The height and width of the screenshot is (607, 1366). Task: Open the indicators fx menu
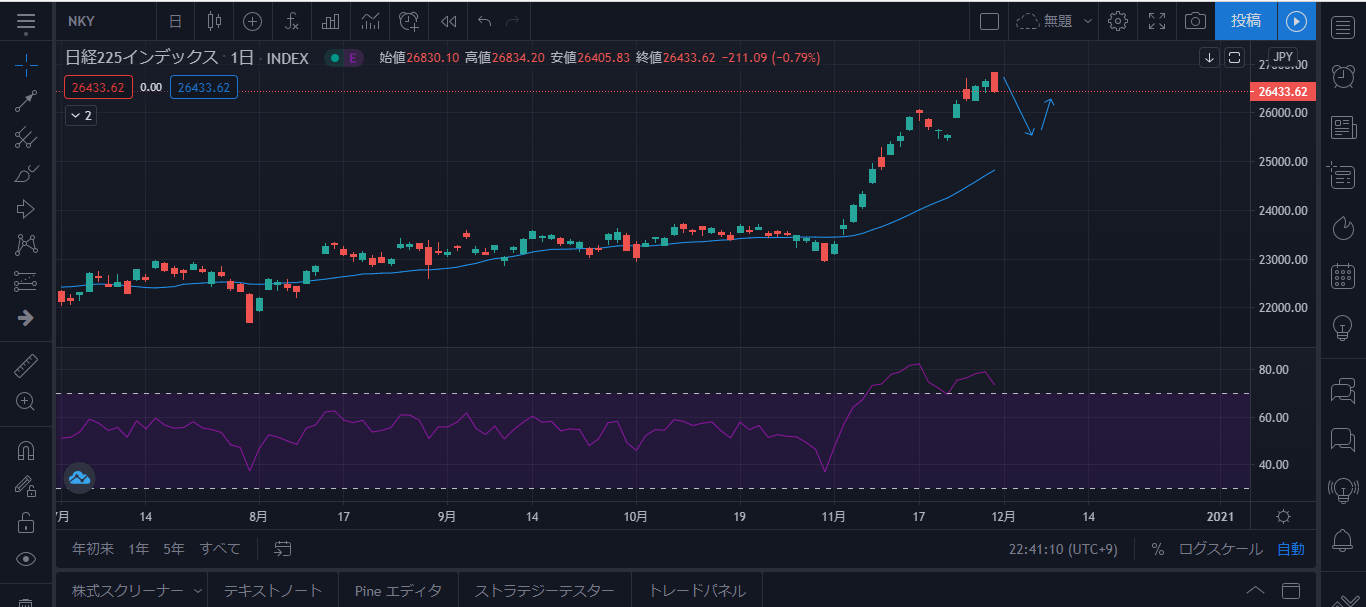point(292,21)
